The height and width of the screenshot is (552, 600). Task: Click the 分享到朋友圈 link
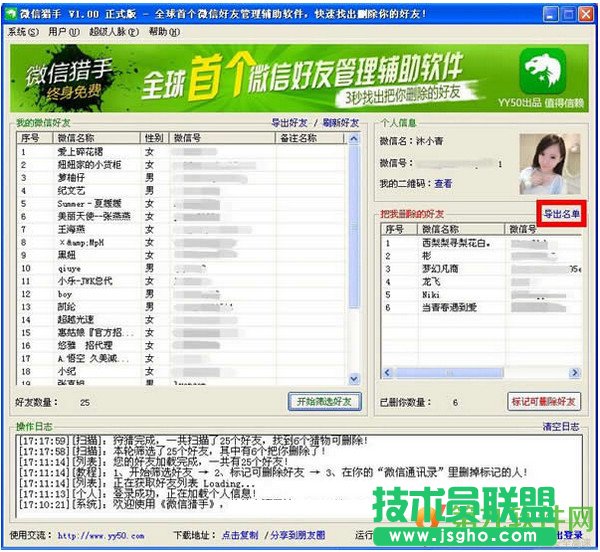coord(298,535)
